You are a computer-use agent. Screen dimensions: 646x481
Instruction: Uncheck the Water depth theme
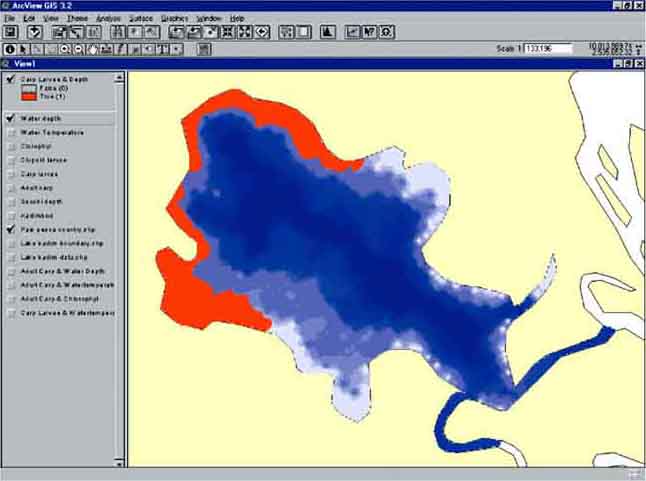coord(10,119)
